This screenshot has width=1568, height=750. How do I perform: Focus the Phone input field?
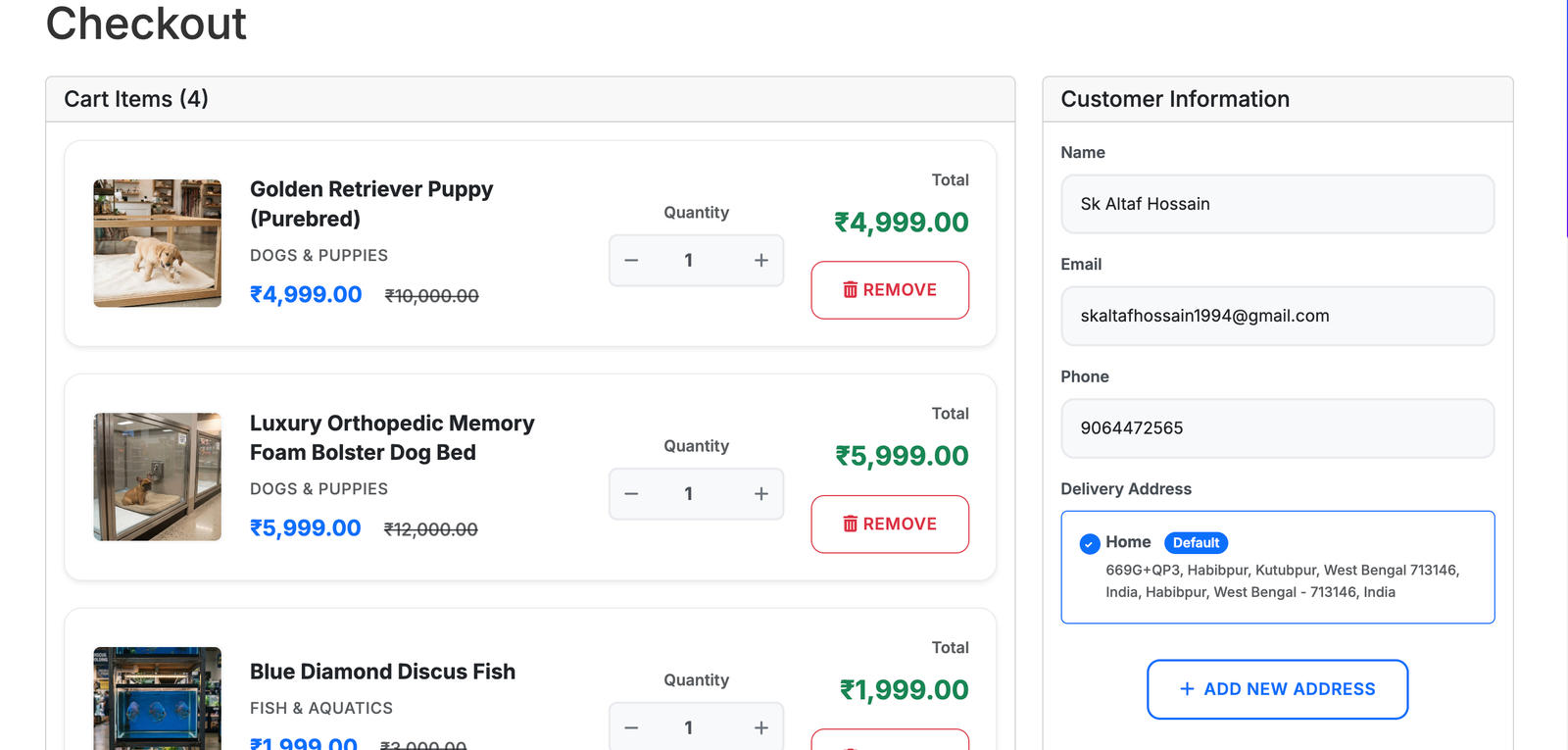pos(1277,428)
